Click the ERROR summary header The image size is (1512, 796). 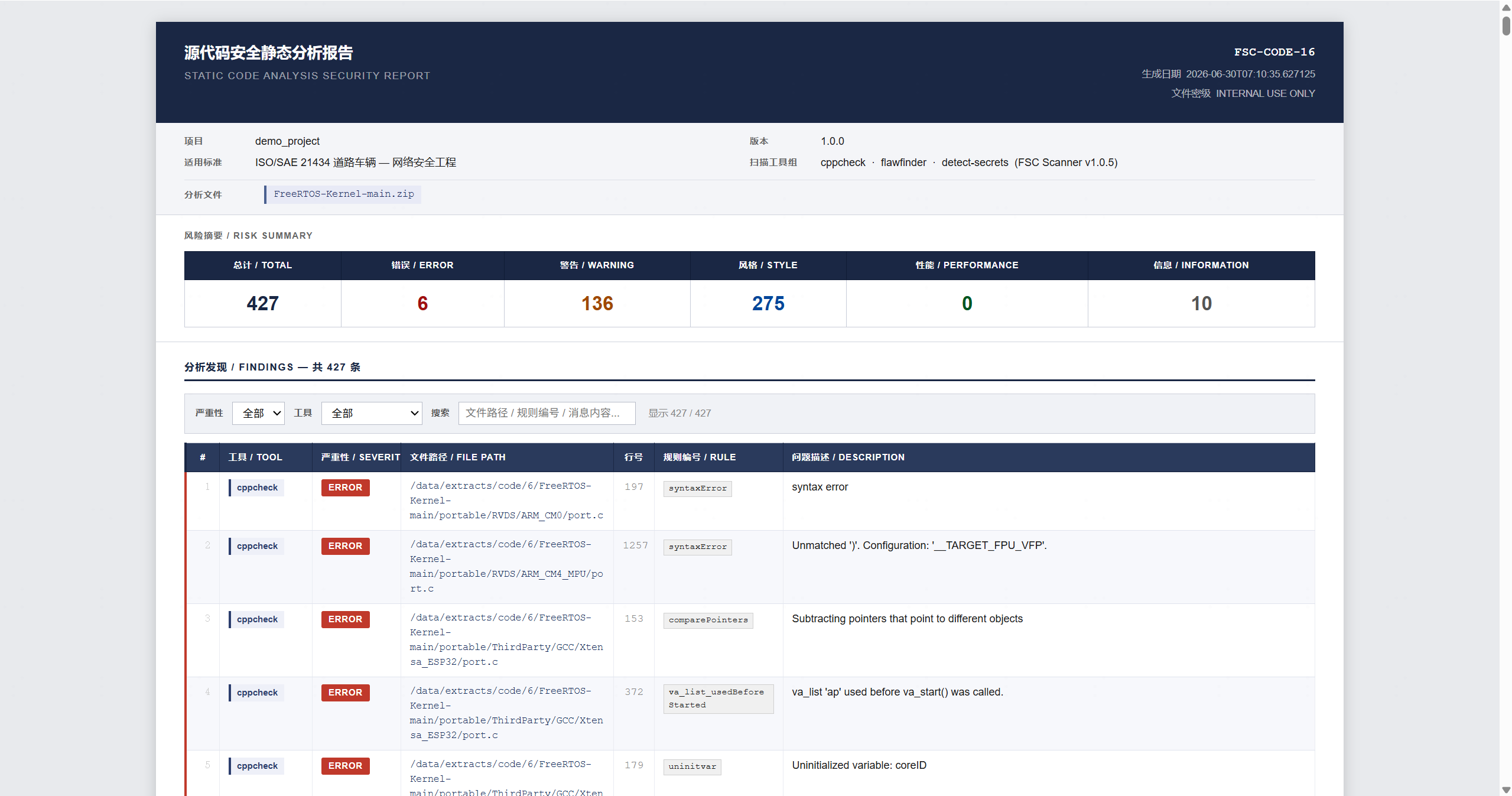[x=422, y=265]
